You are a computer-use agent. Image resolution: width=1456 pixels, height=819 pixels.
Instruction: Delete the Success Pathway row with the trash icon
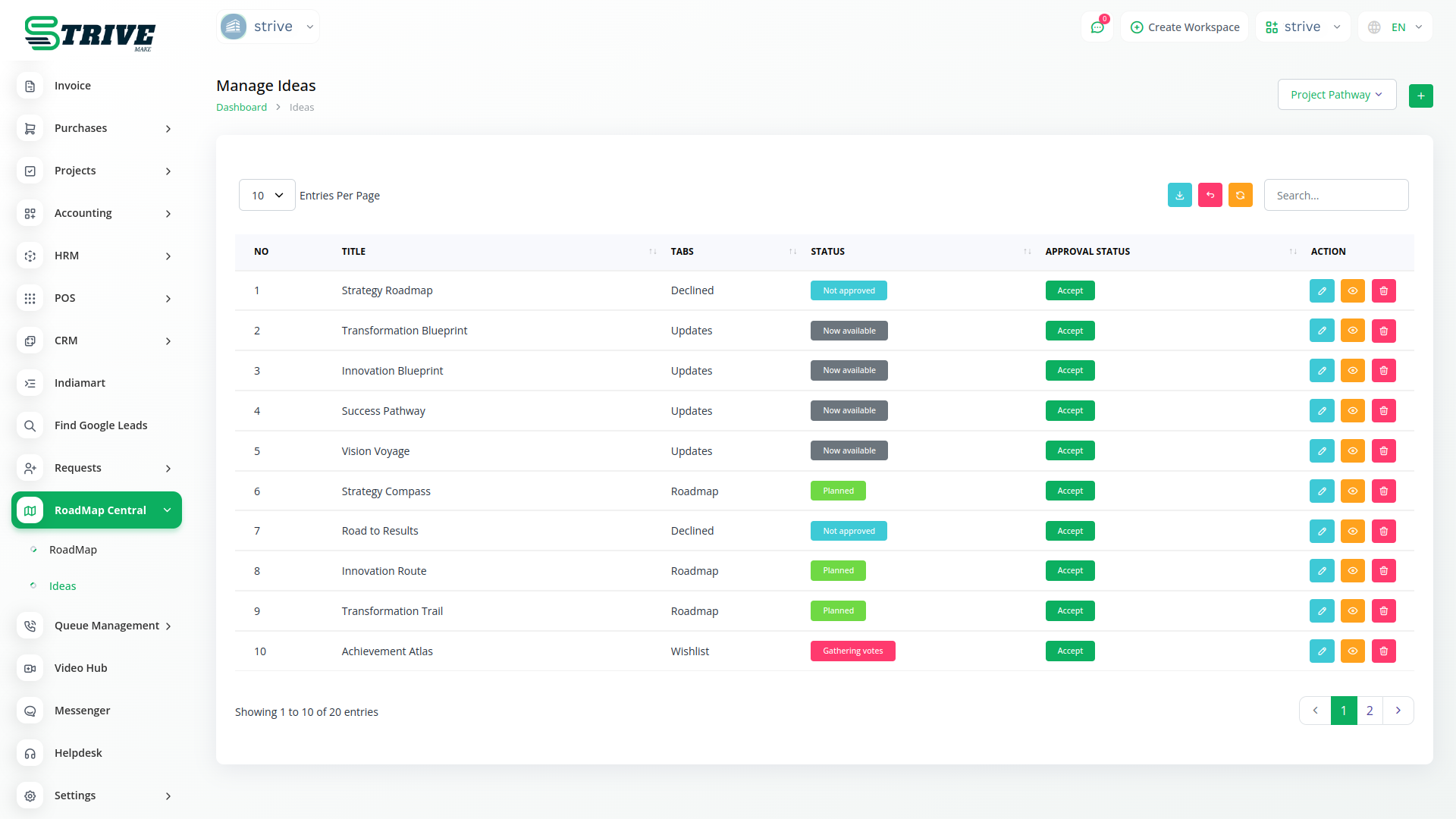pos(1383,410)
